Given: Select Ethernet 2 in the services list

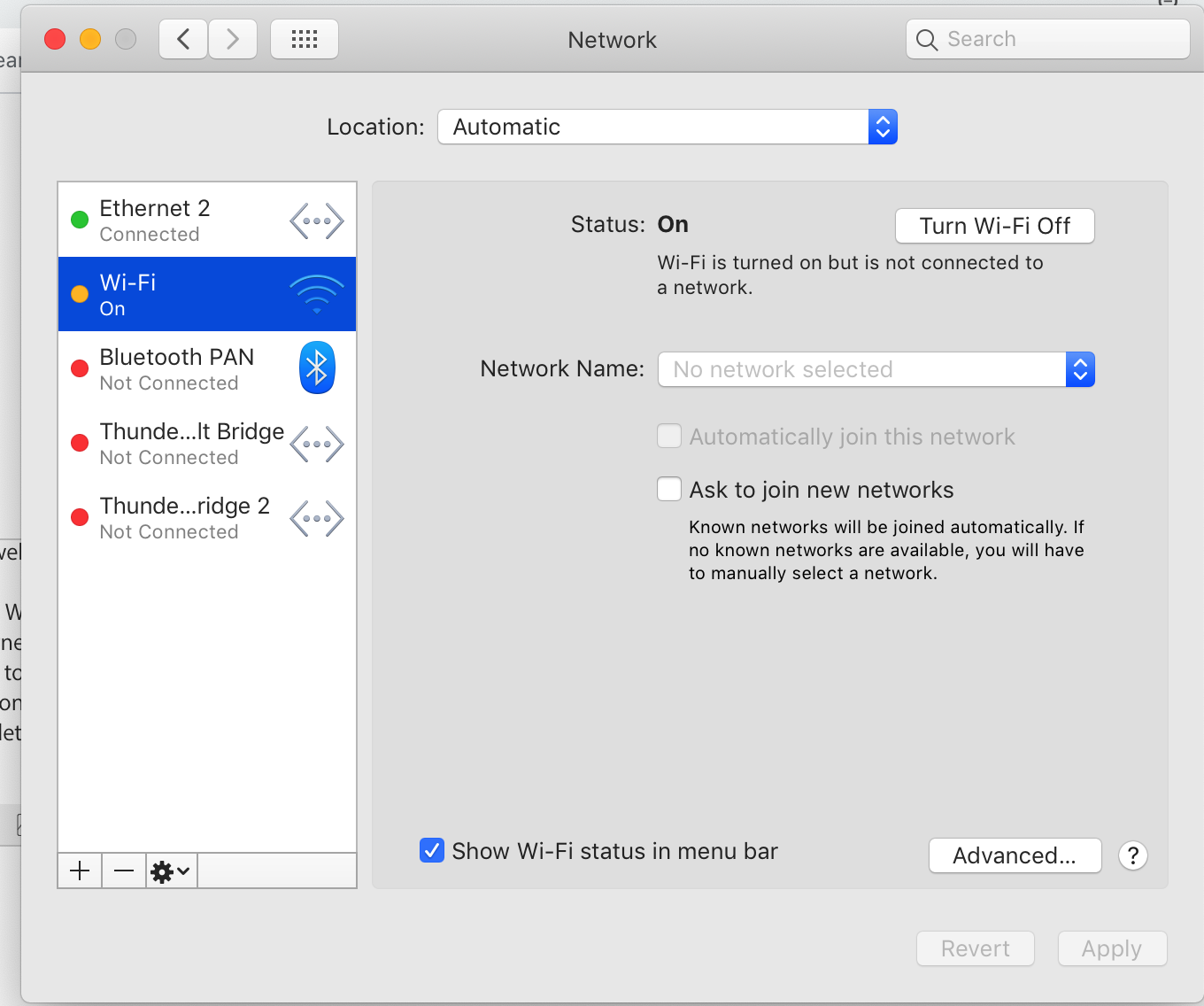Looking at the screenshot, I should pos(207,220).
